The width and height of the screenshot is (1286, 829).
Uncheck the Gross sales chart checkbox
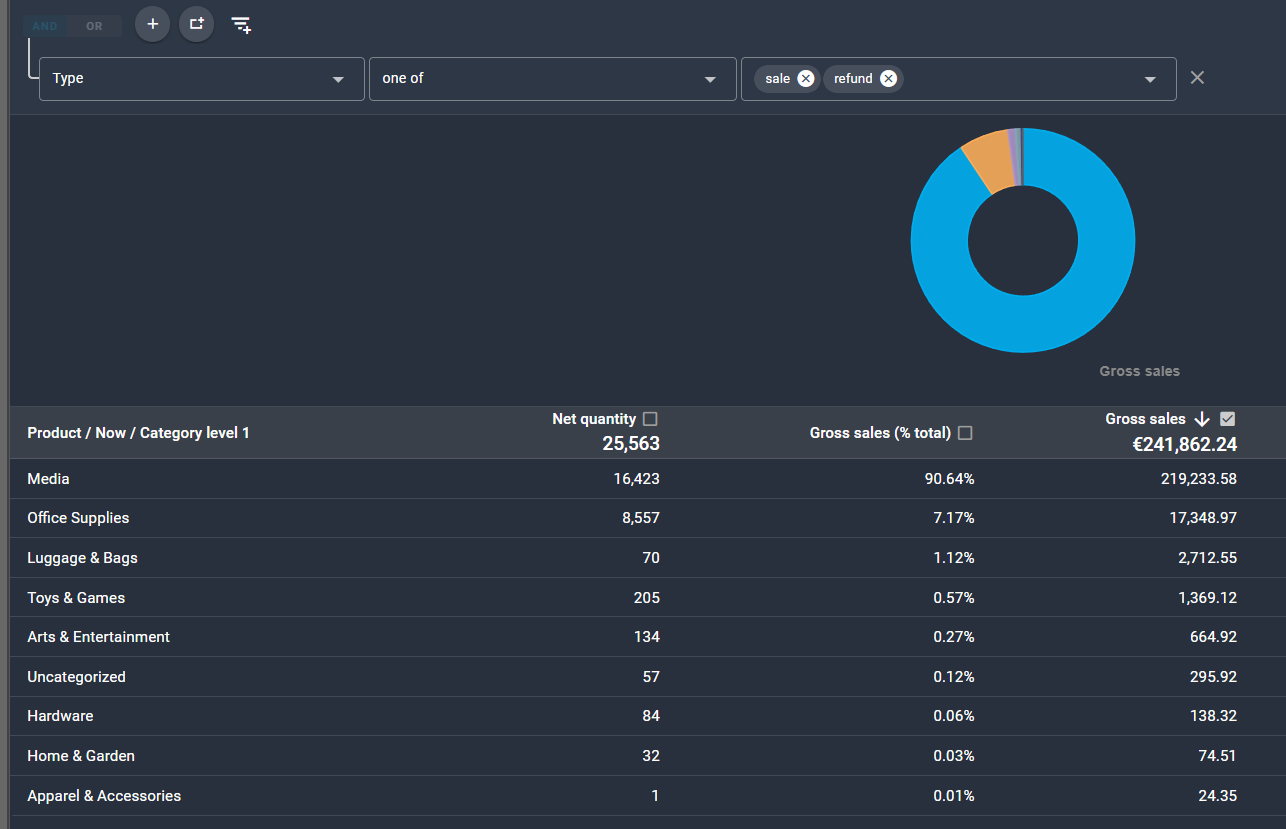1228,419
